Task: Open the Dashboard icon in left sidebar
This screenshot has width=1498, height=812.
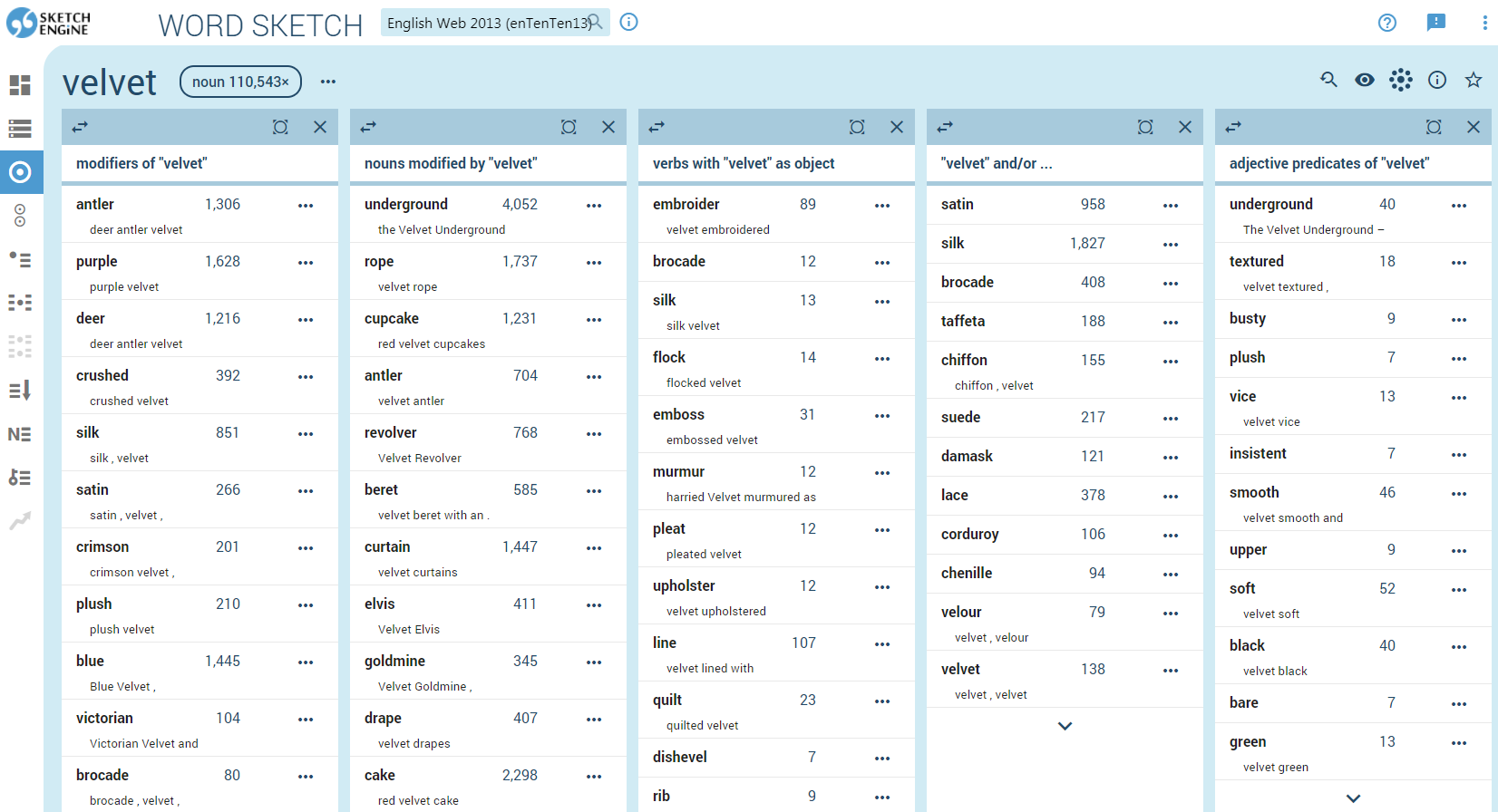Action: pyautogui.click(x=20, y=85)
